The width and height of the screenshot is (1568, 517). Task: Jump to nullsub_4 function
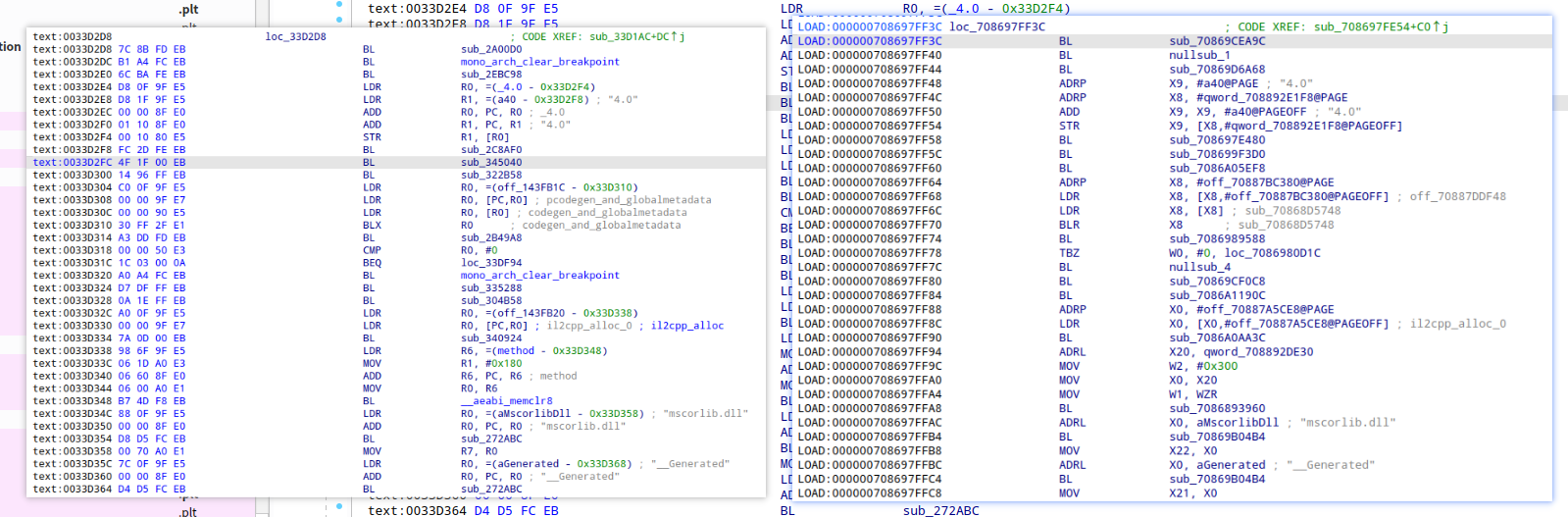coord(1198,267)
